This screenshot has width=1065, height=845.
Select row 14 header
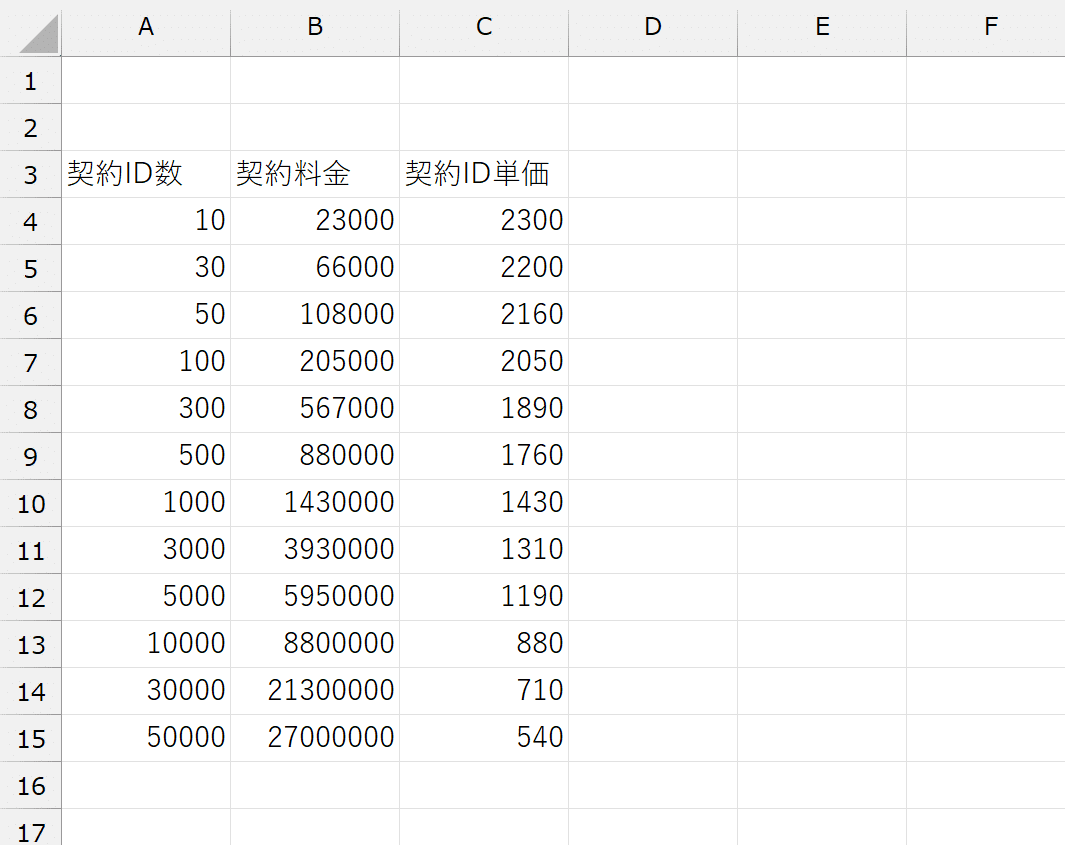31,691
